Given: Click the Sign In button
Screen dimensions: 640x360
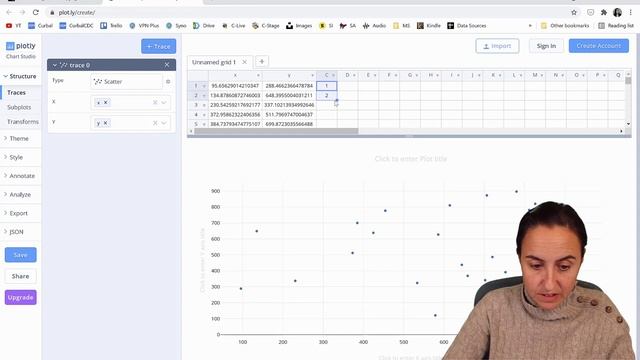Looking at the screenshot, I should coord(546,46).
